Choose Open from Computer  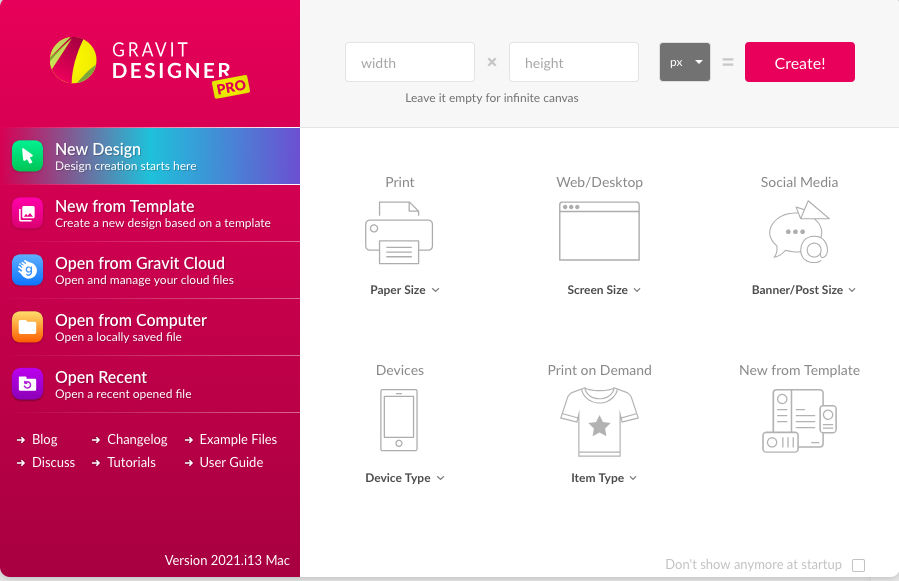[150, 327]
